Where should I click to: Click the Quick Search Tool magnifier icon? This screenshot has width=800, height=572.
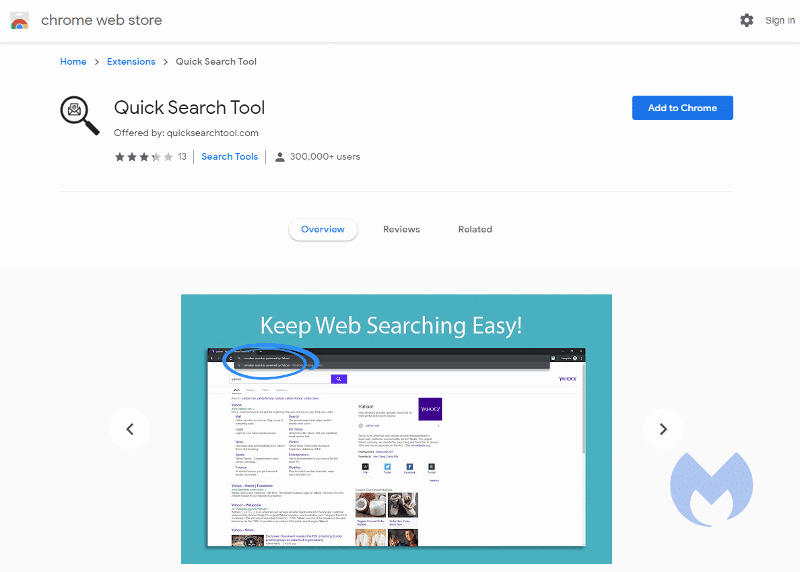[x=80, y=116]
